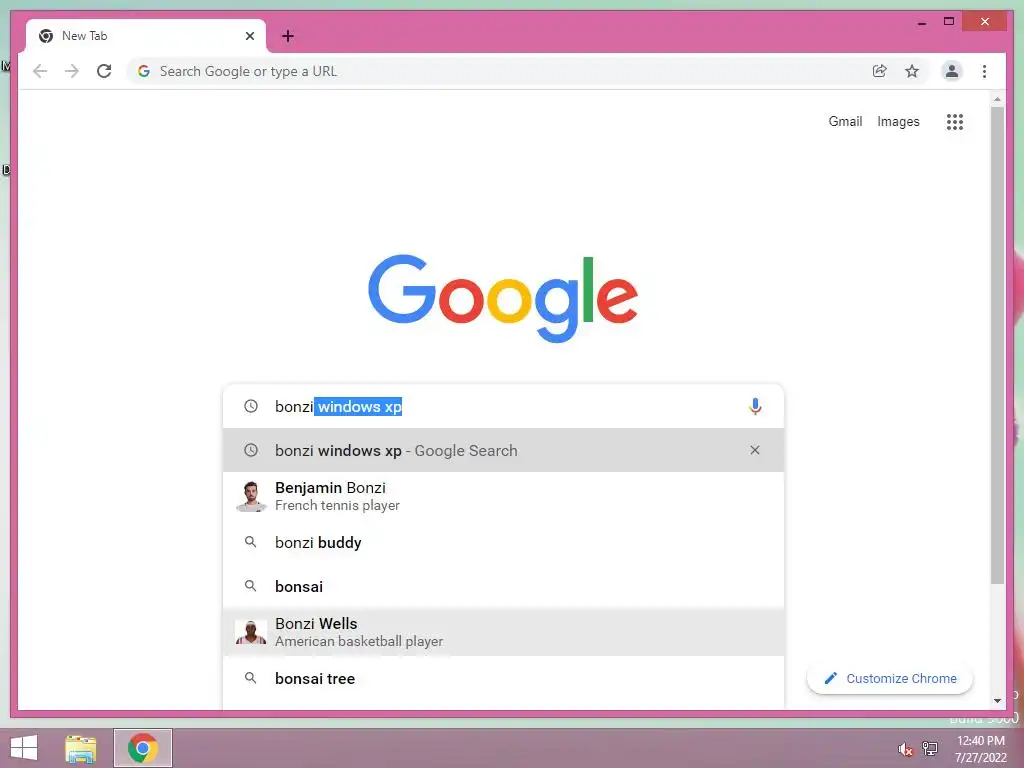1024x768 pixels.
Task: Click the muted volume tray icon
Action: (905, 749)
